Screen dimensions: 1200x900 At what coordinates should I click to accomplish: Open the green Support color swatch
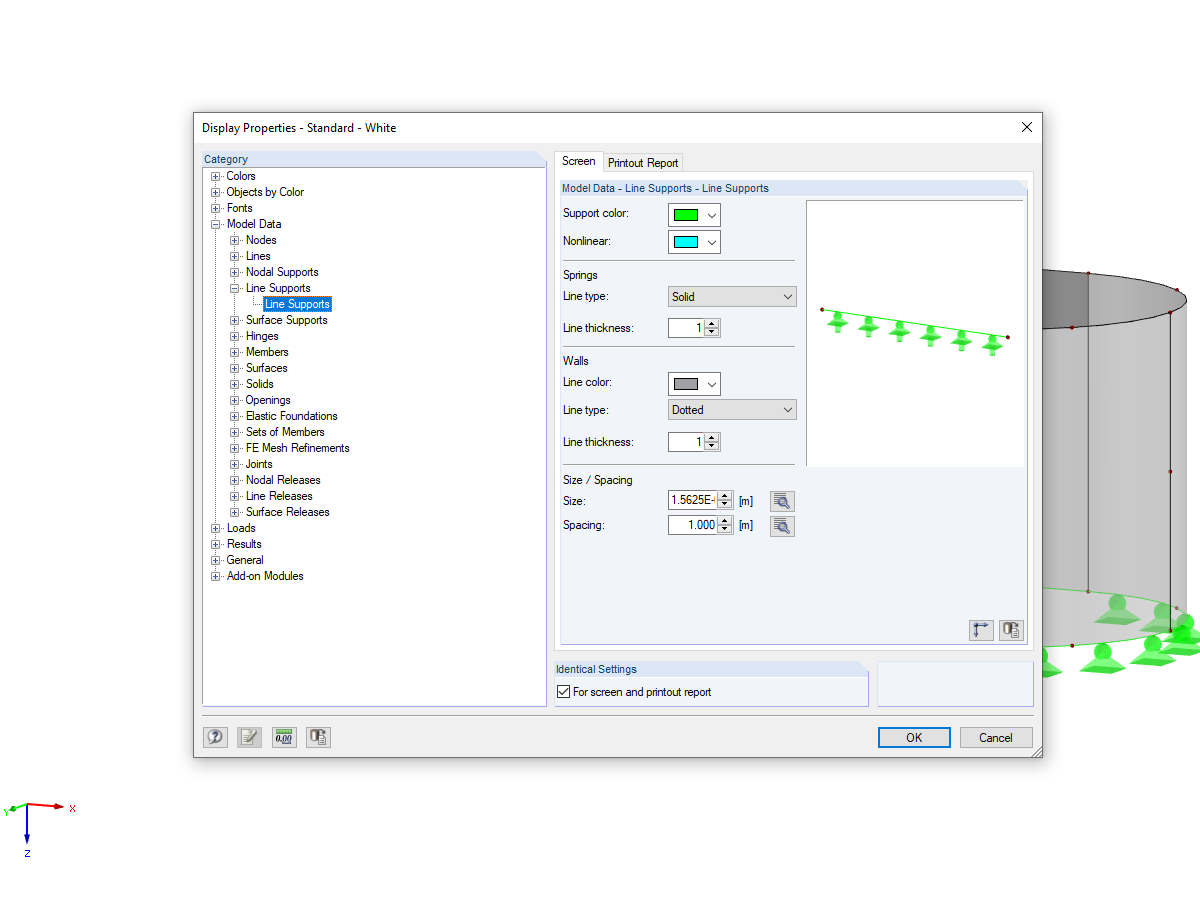click(694, 214)
